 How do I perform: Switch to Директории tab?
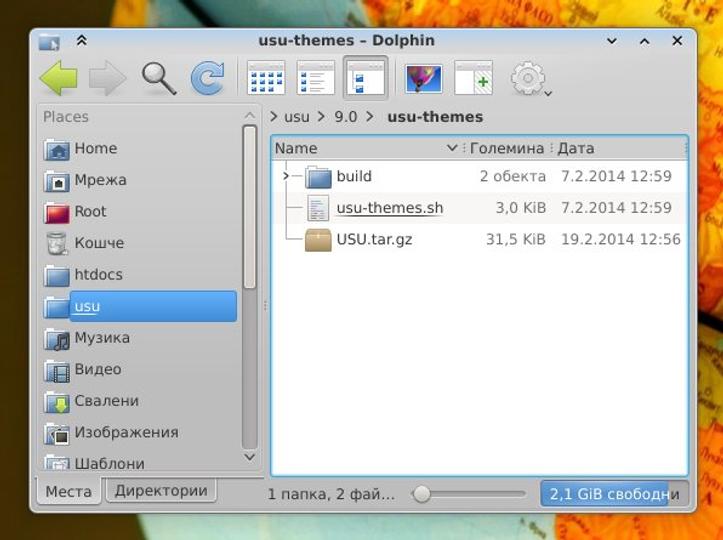point(161,490)
